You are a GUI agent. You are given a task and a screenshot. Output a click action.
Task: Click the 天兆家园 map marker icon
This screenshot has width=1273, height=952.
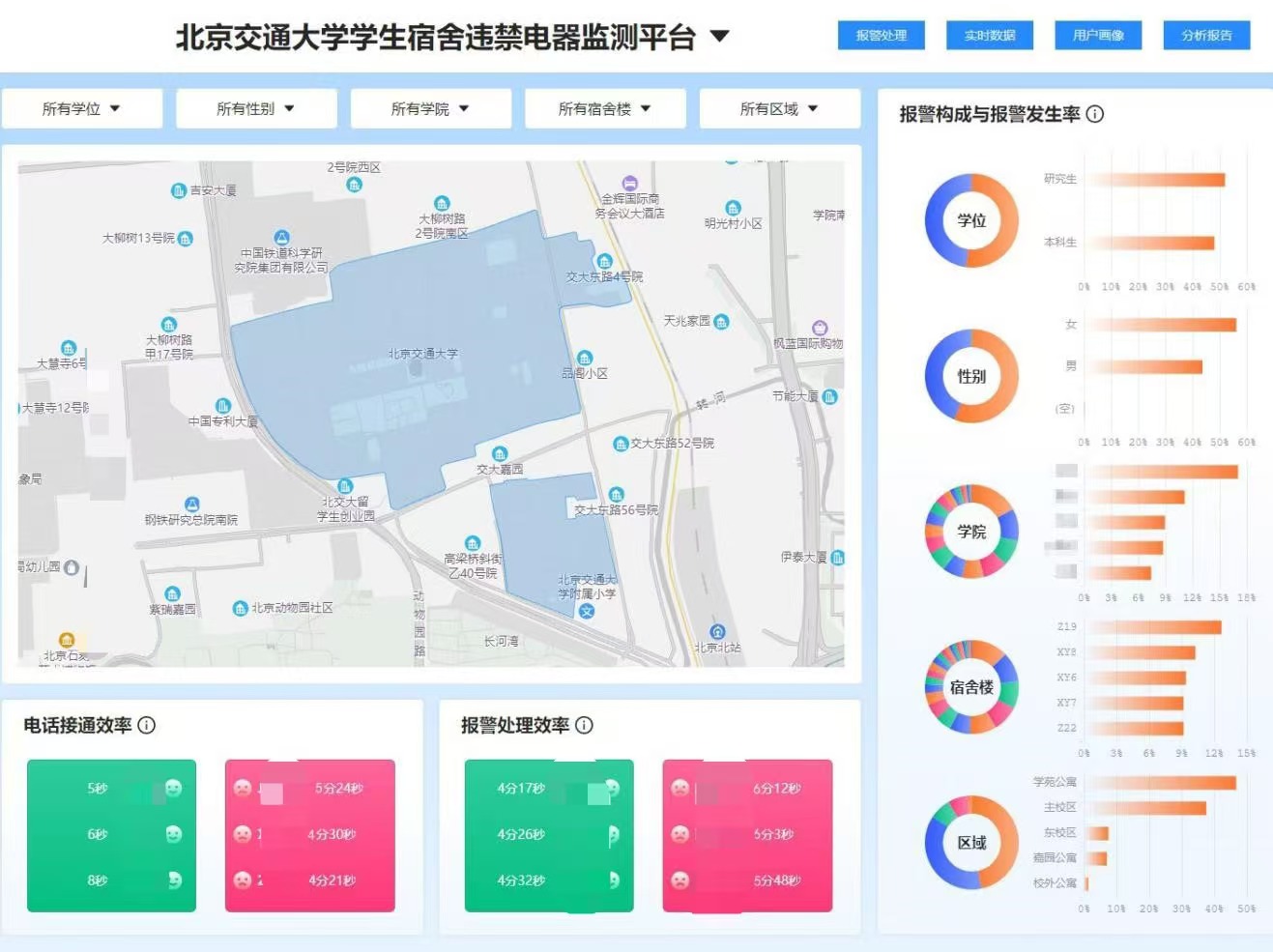[x=721, y=322]
